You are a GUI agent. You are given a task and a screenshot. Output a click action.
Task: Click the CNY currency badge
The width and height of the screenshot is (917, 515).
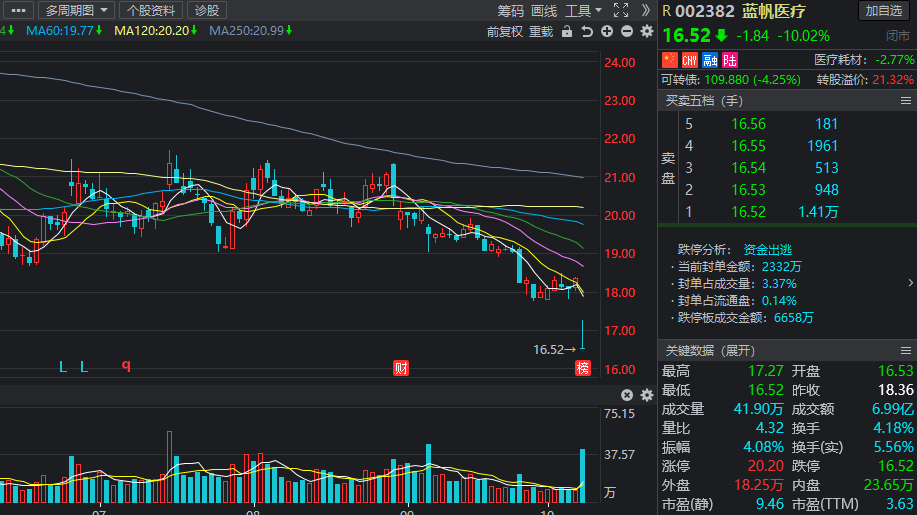tap(690, 60)
